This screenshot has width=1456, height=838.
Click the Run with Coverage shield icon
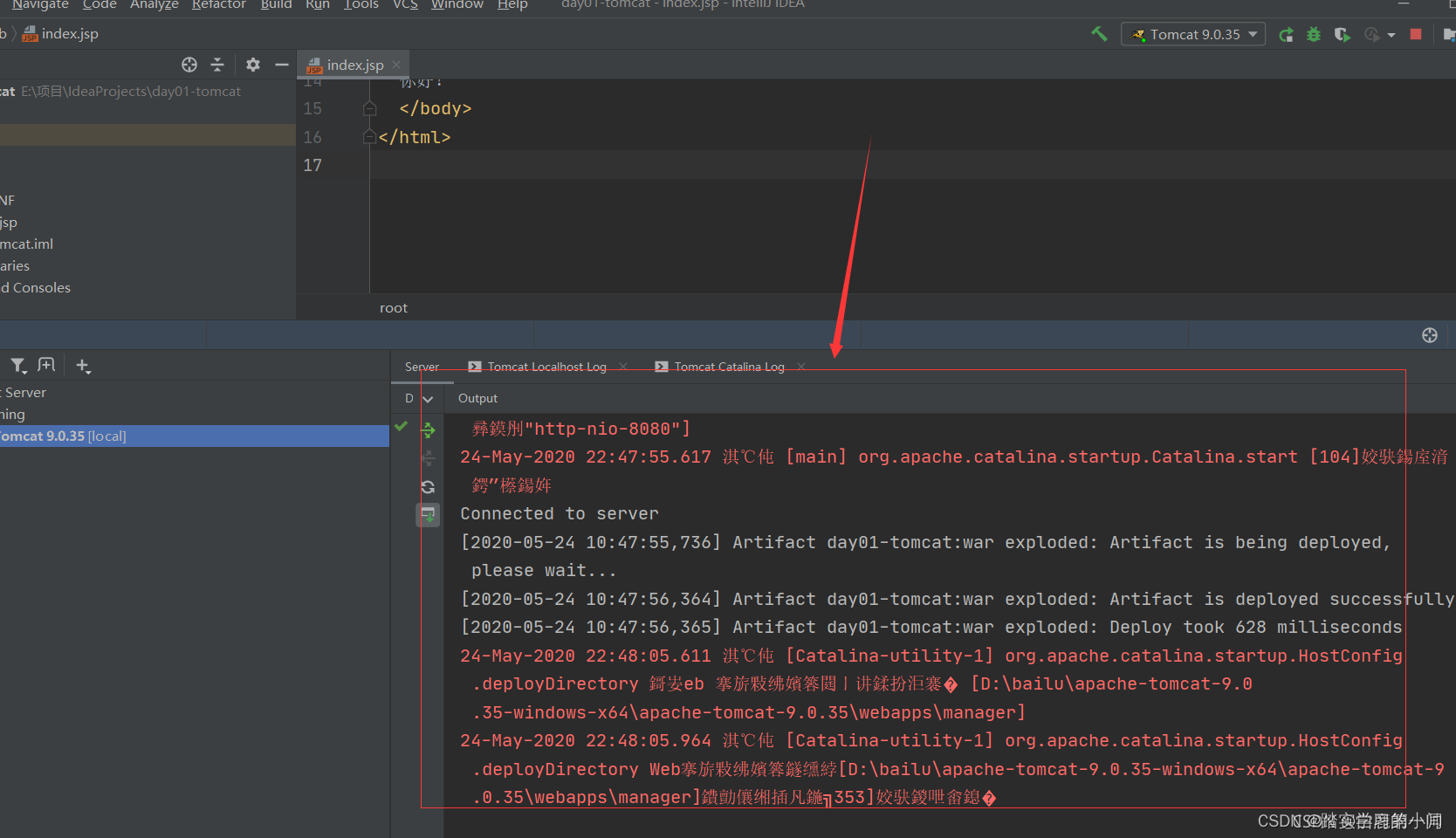(x=1343, y=35)
